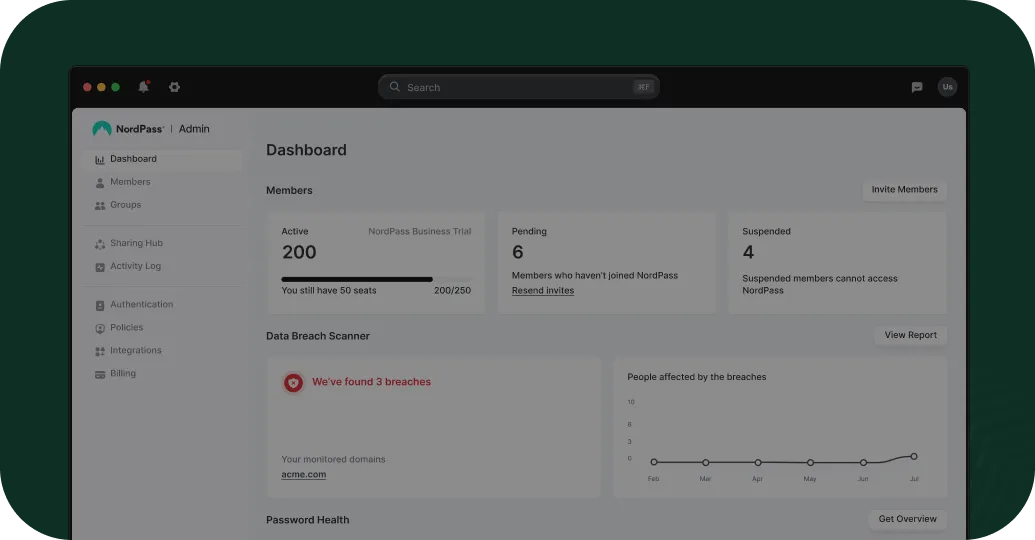Click the "200/250" seats value
1035x540 pixels.
coord(452,290)
